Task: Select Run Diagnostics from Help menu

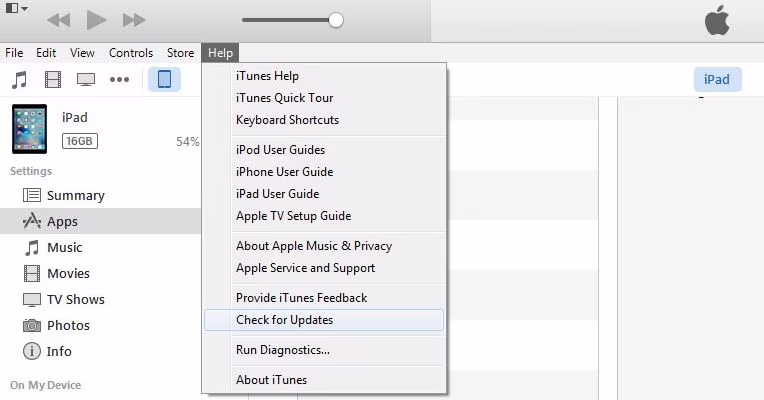Action: [283, 350]
